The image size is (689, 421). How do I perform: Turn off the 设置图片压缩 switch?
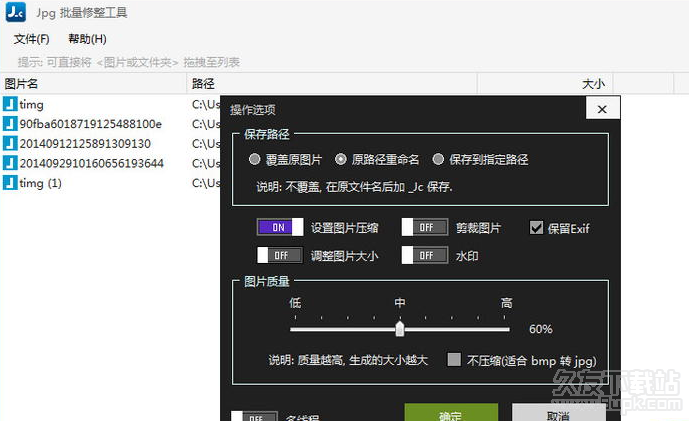280,227
